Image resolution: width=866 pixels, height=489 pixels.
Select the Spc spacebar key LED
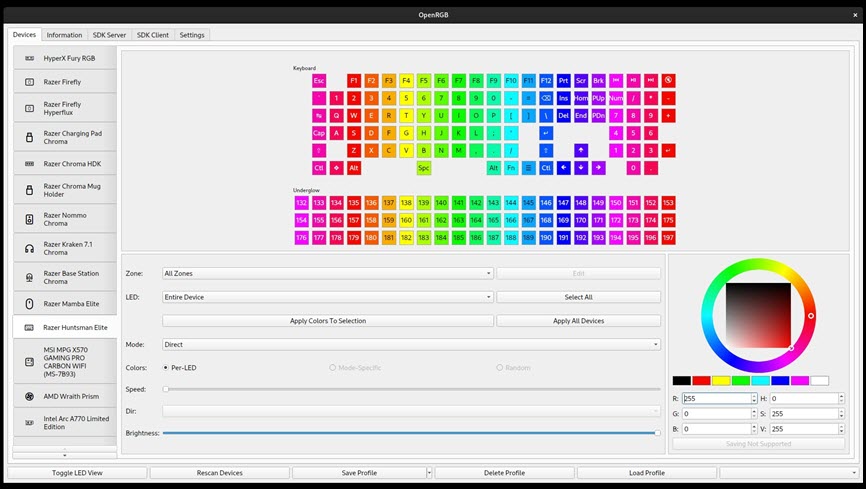[424, 168]
